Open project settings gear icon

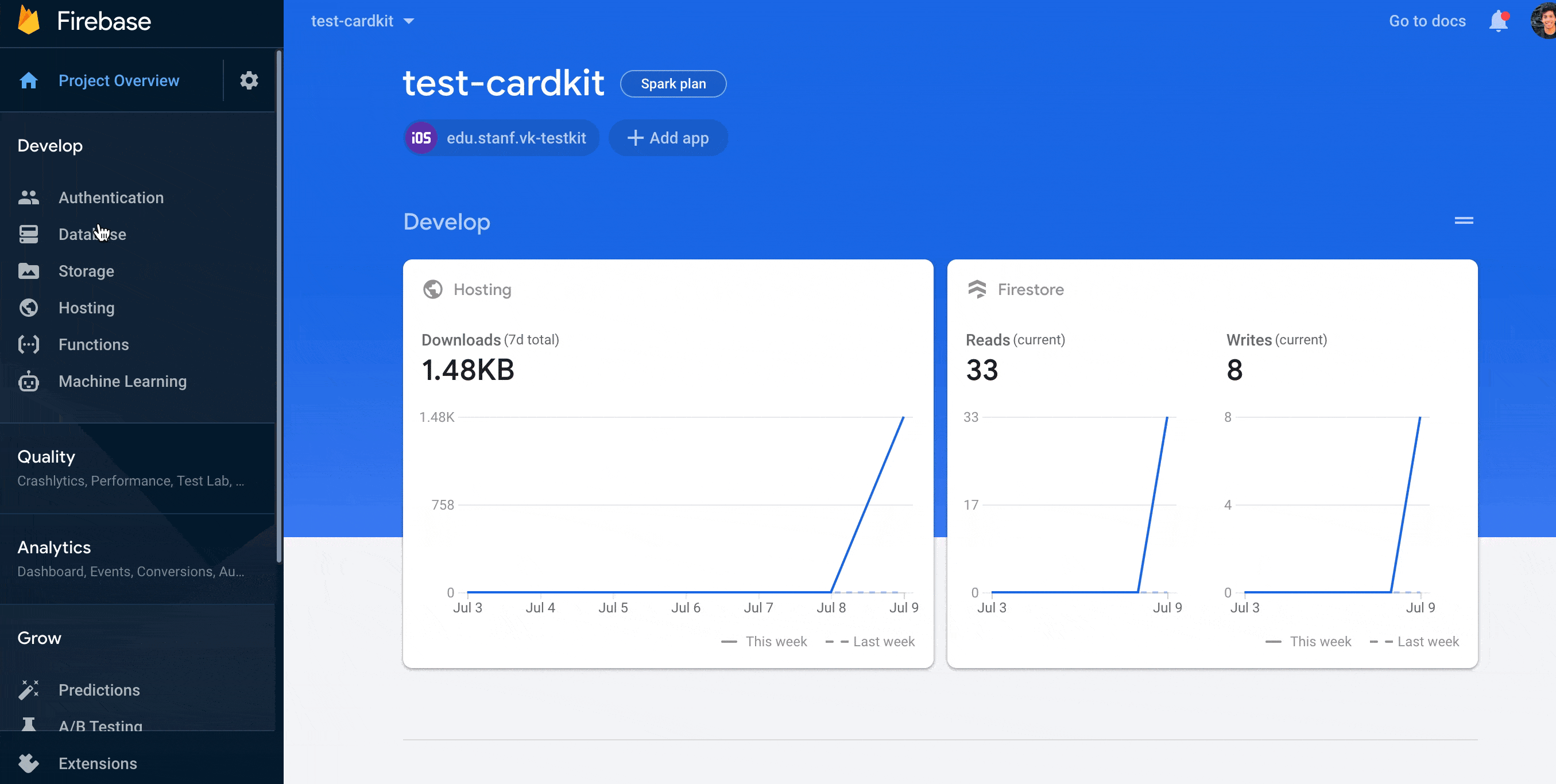coord(249,80)
